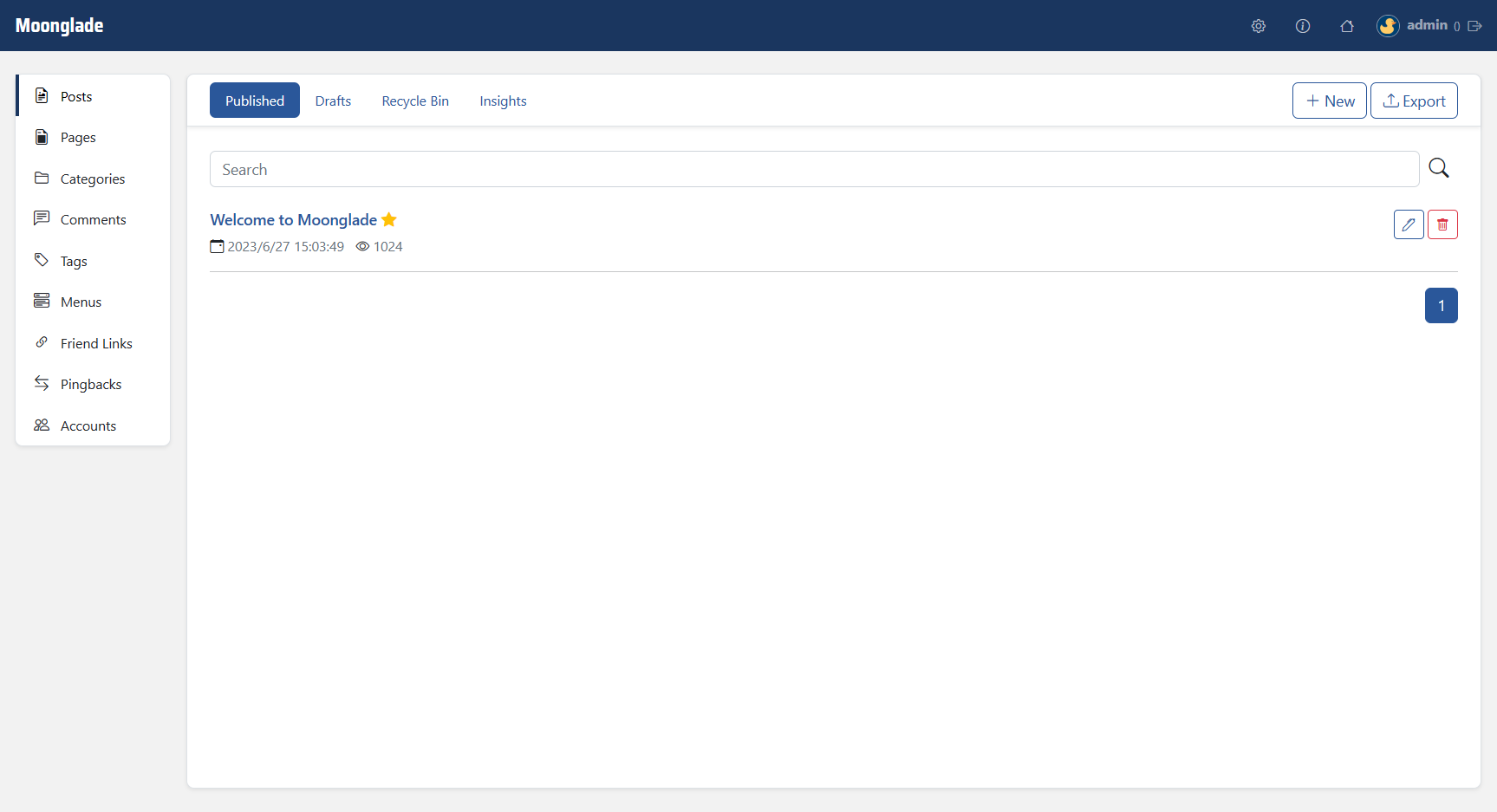Screen dimensions: 1497x812
Task: Click the admin duck avatar
Action: 1388,26
